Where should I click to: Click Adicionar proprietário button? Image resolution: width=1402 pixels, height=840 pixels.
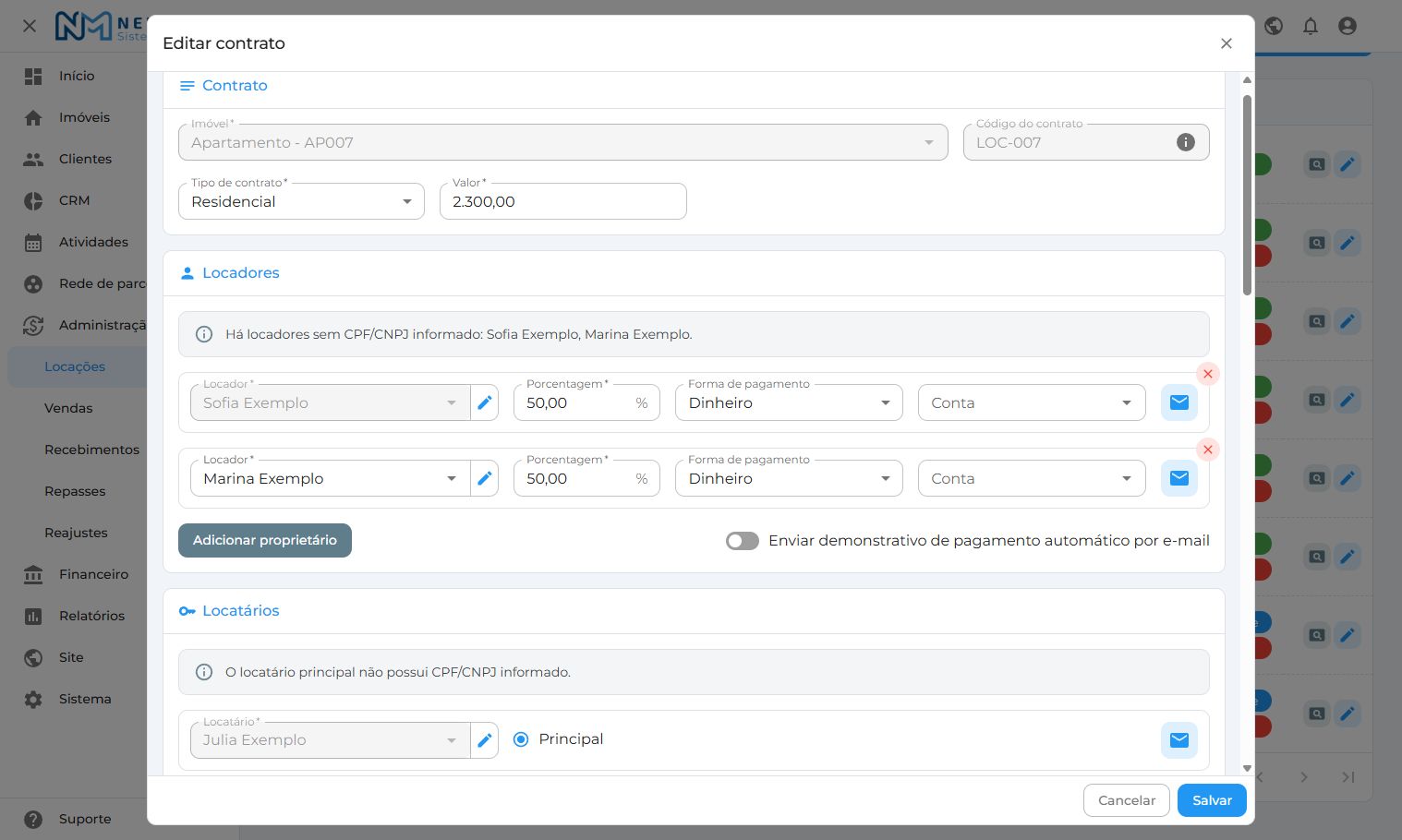click(x=265, y=540)
